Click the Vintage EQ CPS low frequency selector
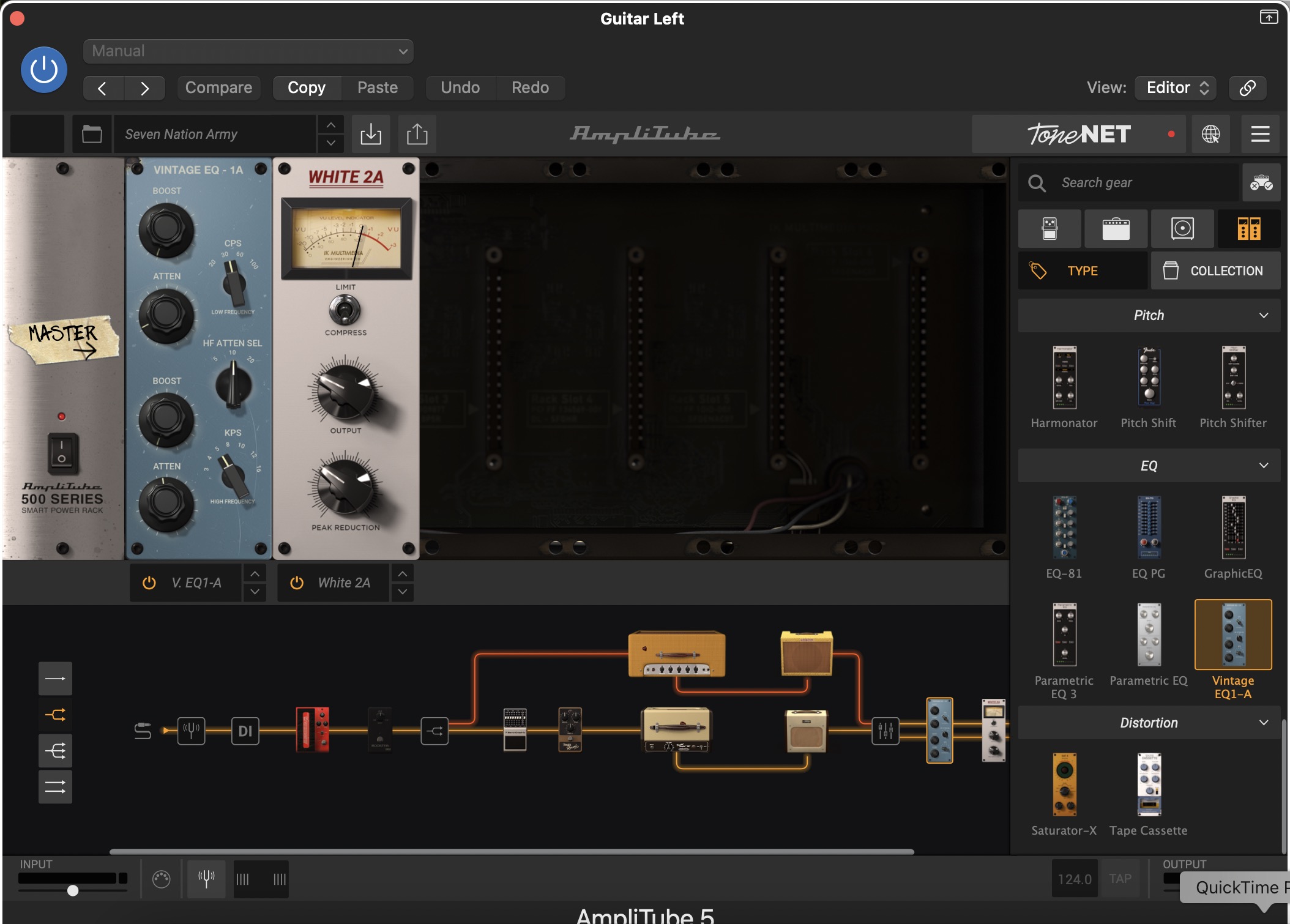 (233, 284)
